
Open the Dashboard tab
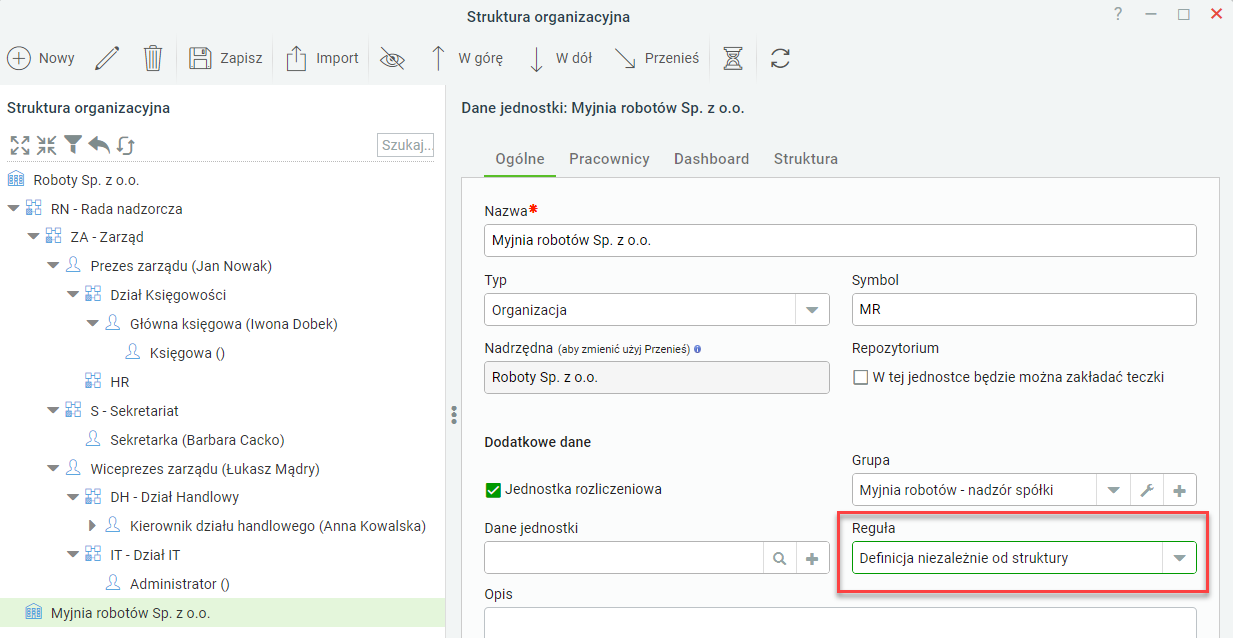click(711, 159)
